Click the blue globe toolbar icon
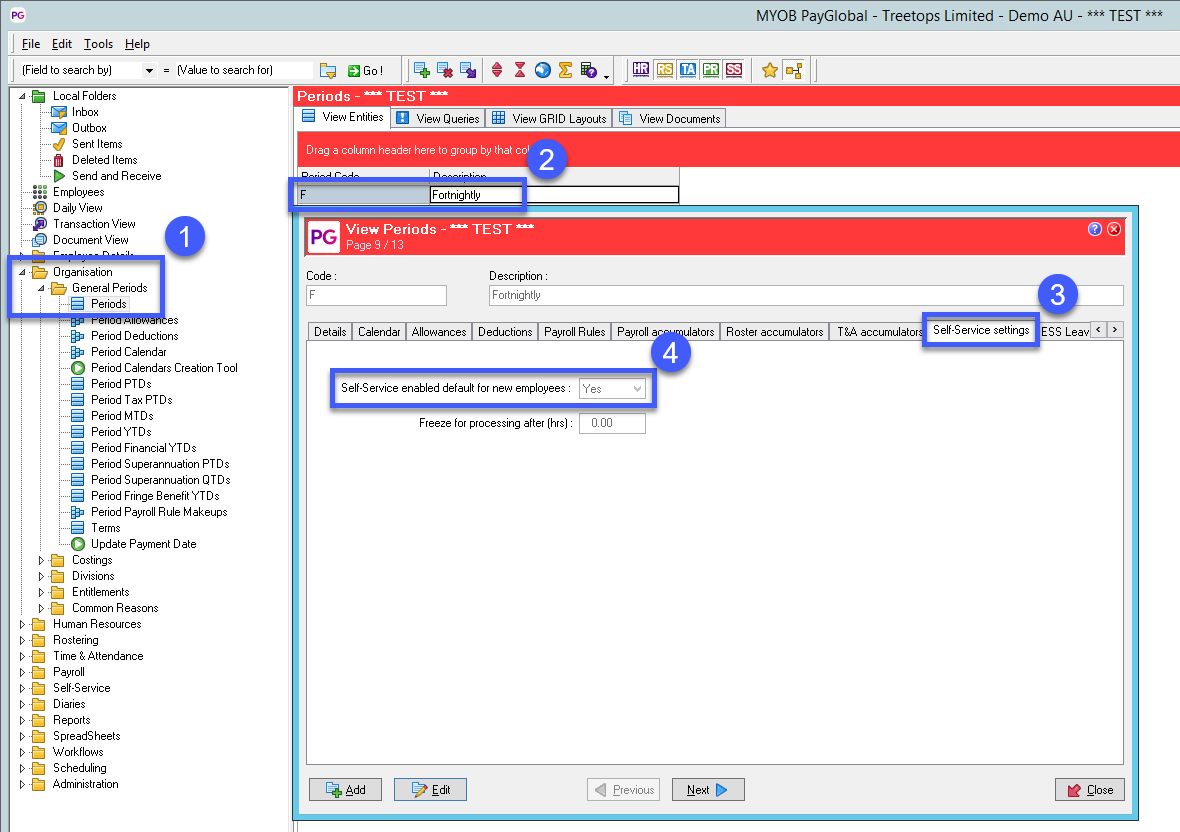The width and height of the screenshot is (1180, 832). 543,70
